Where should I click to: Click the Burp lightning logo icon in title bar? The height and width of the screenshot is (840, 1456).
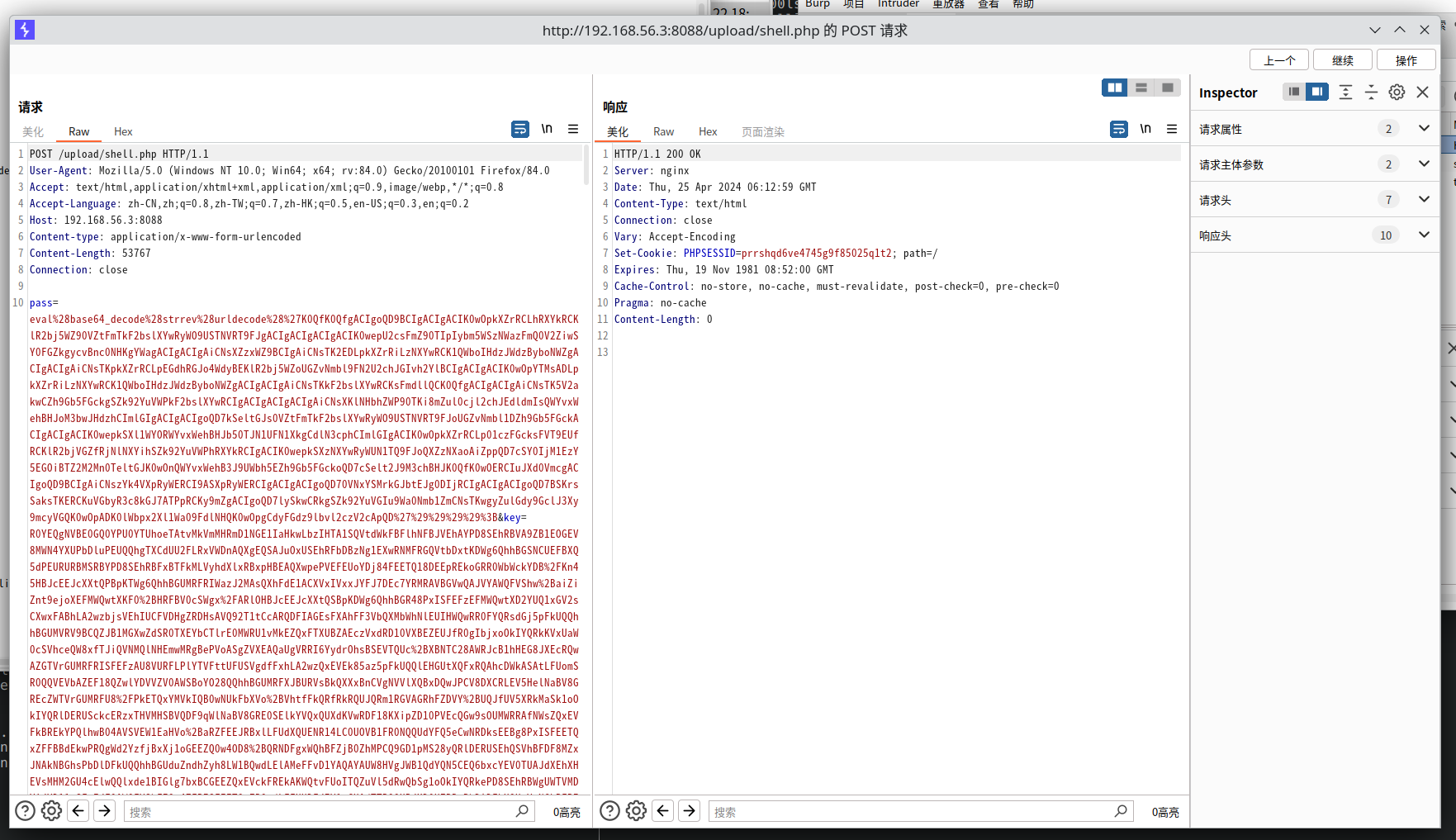(25, 30)
